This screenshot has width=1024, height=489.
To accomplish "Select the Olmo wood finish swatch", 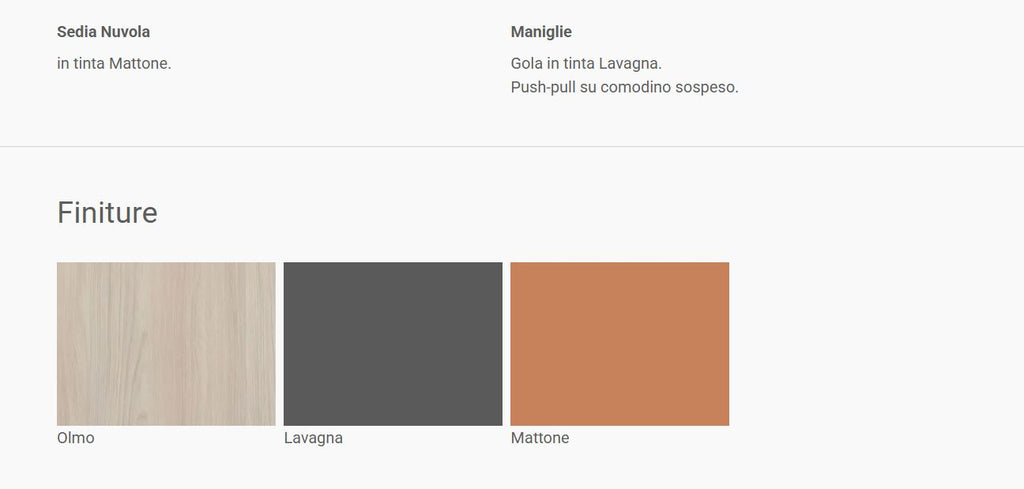I will 166,344.
